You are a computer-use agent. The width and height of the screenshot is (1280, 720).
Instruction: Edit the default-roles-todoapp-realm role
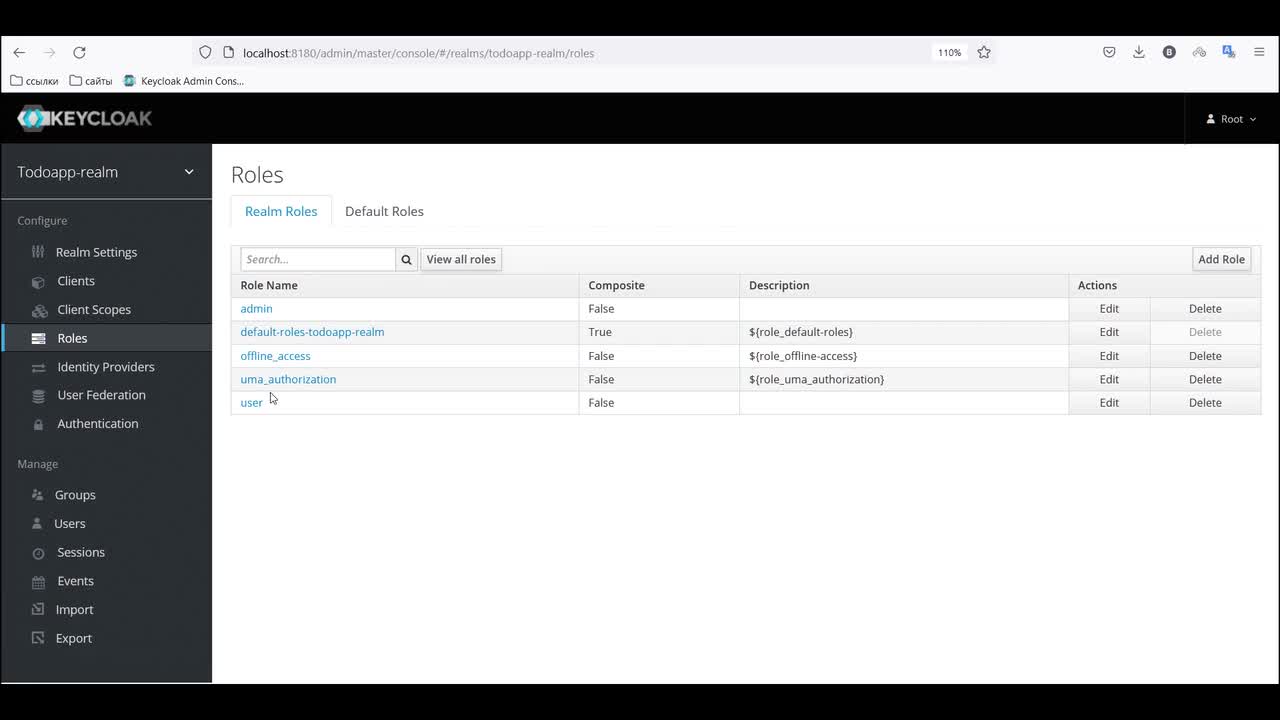tap(1109, 332)
